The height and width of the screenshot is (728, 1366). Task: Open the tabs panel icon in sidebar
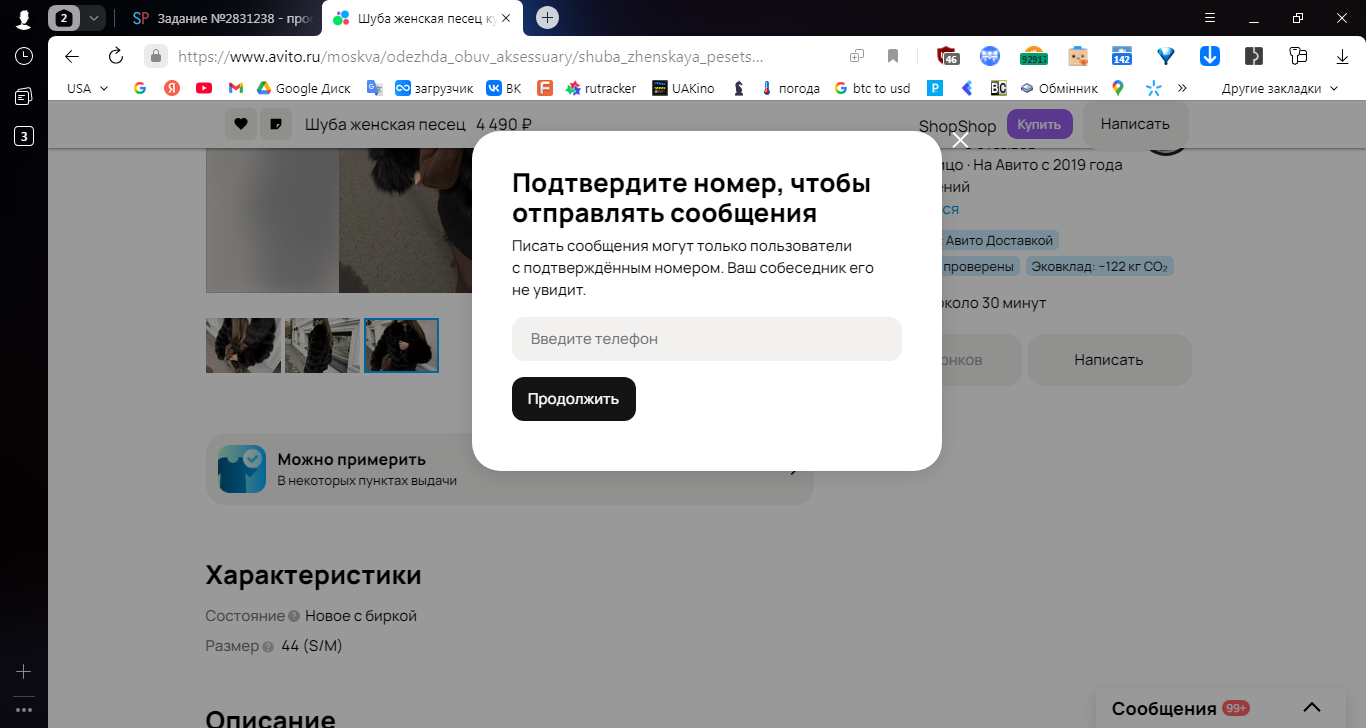pyautogui.click(x=24, y=96)
